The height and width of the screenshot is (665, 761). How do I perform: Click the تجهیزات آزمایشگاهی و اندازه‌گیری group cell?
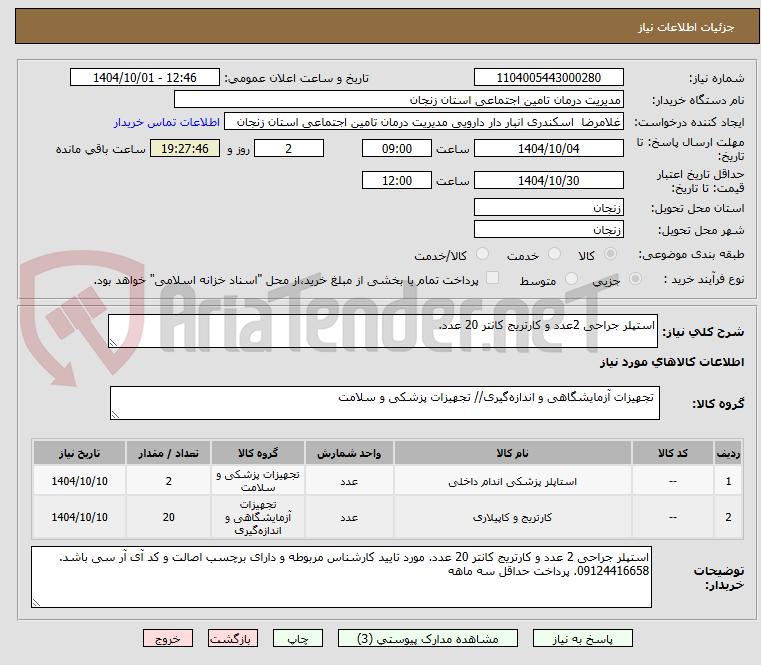tap(258, 517)
